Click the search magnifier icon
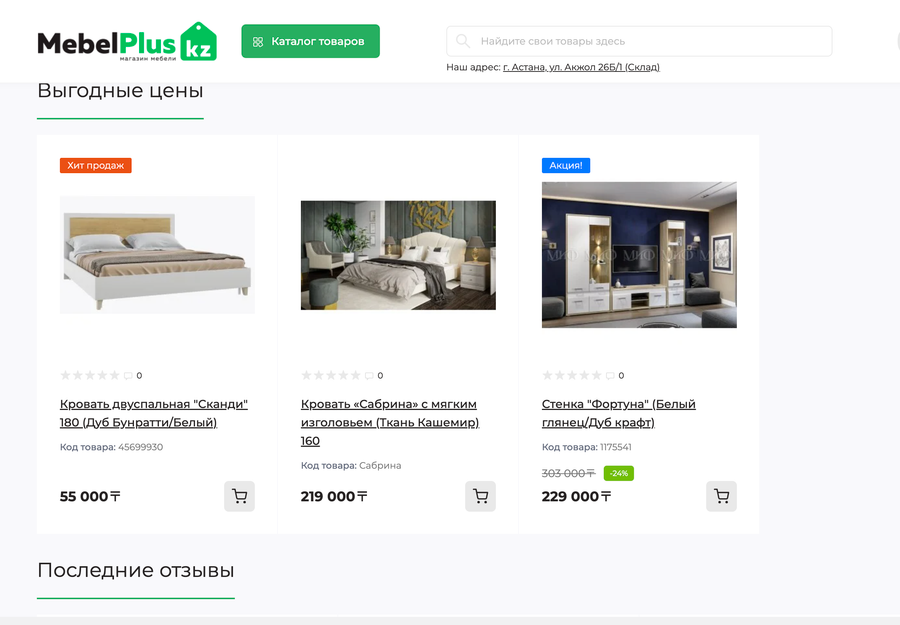This screenshot has height=625, width=900. click(x=463, y=41)
